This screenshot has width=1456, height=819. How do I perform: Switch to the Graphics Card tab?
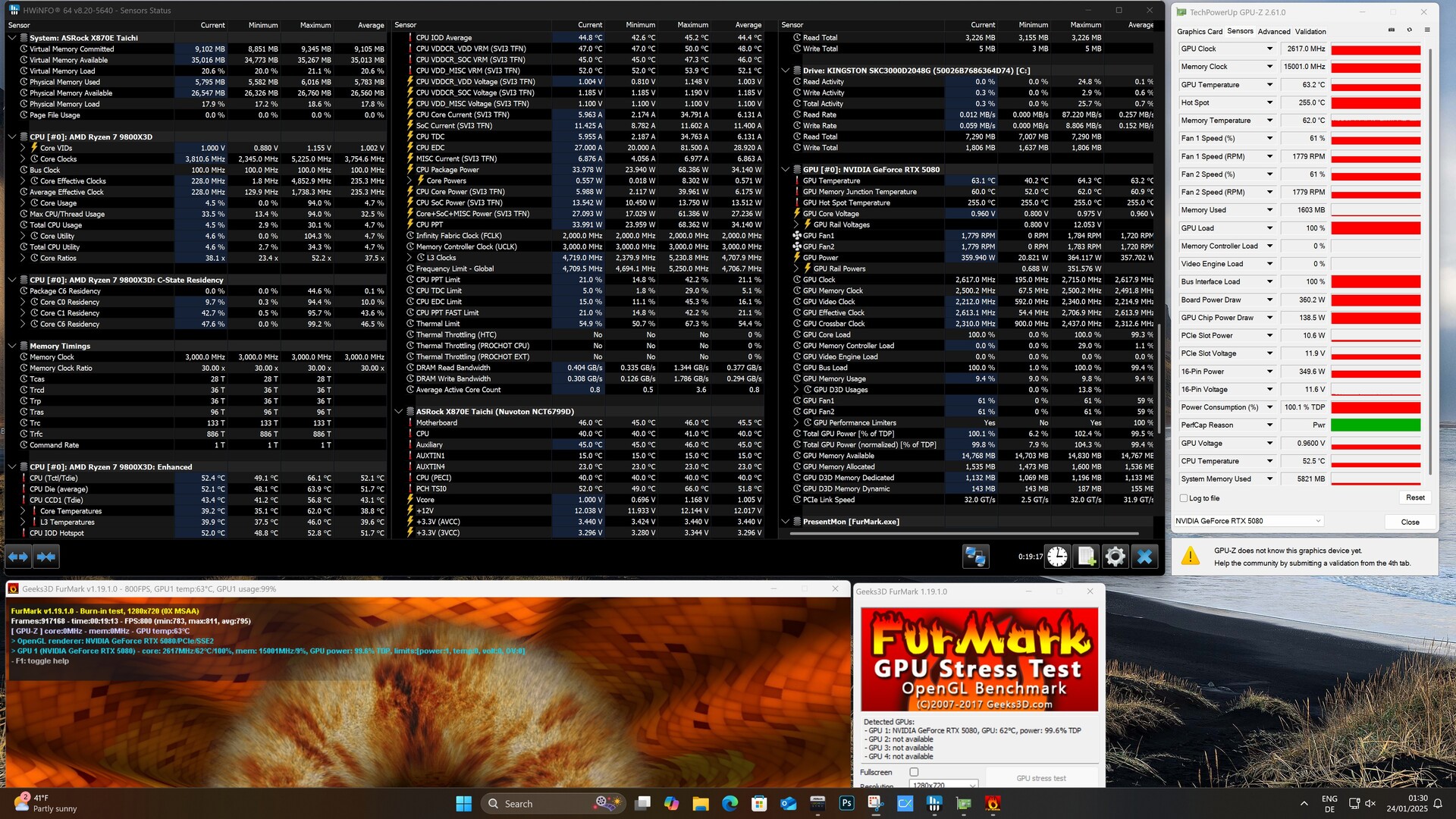click(x=1199, y=32)
